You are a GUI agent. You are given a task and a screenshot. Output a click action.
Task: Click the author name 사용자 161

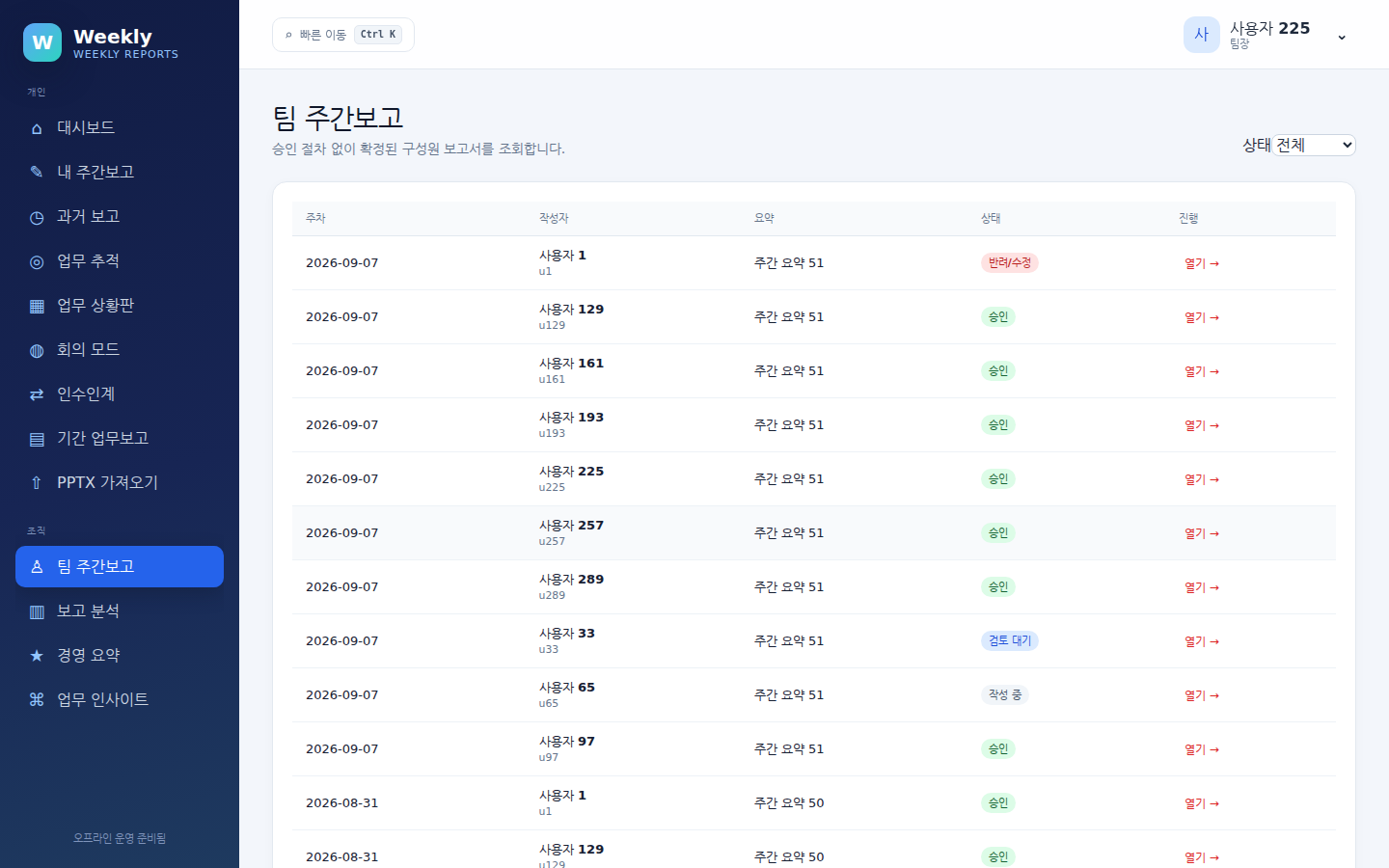coord(571,364)
